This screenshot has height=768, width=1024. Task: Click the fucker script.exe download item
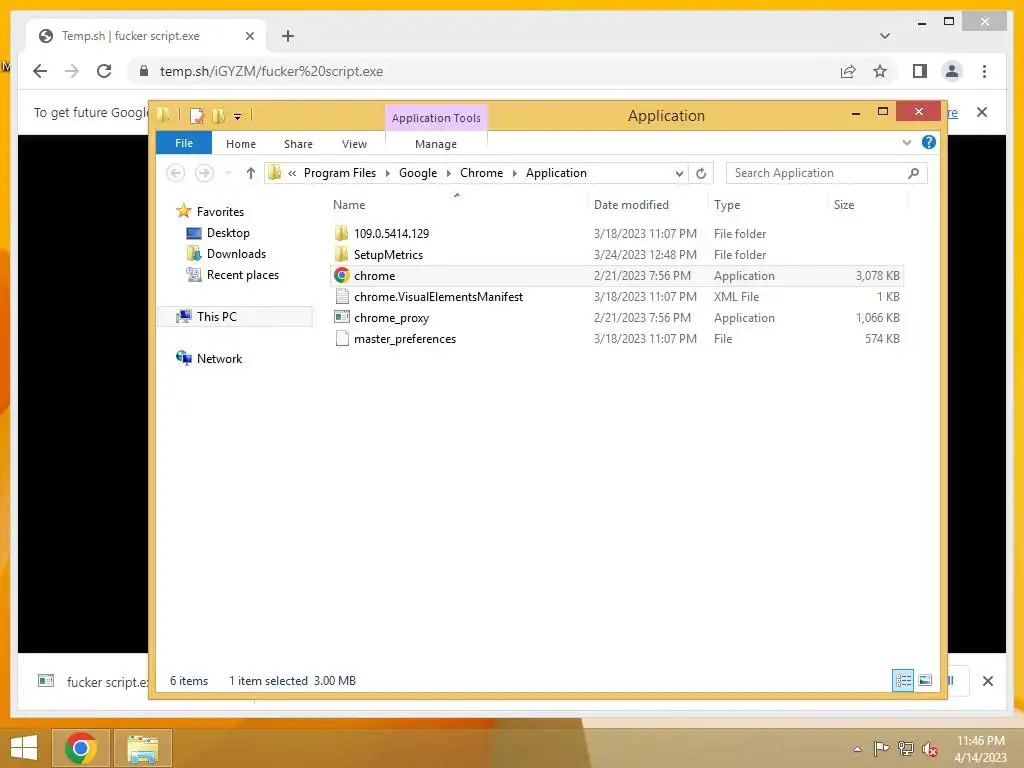point(91,682)
